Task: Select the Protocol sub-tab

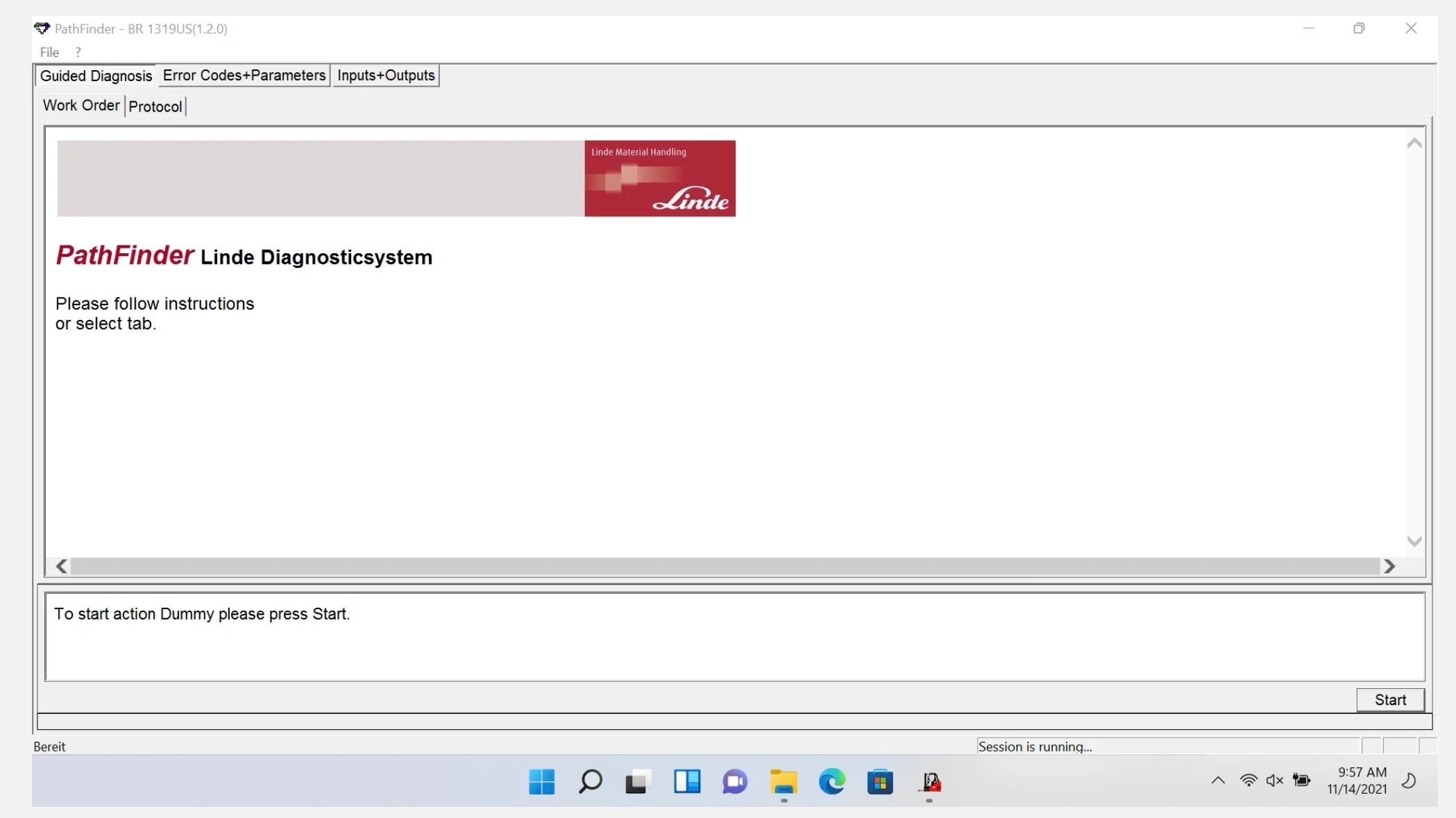Action: tap(155, 107)
